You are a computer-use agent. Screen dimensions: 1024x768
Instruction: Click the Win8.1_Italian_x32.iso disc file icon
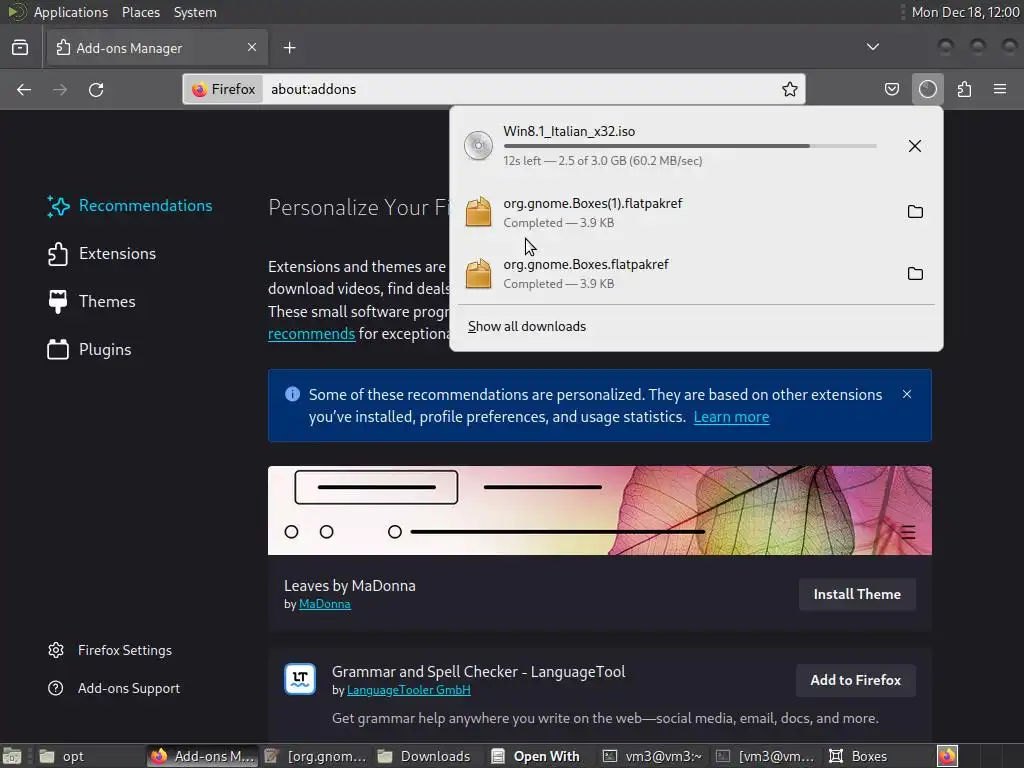pyautogui.click(x=478, y=146)
